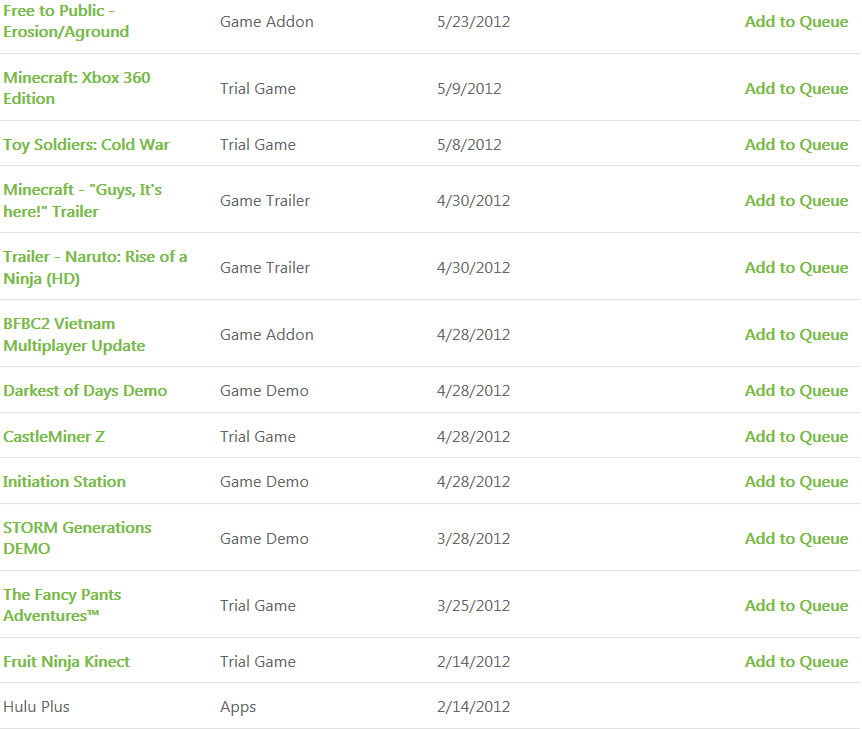This screenshot has height=729, width=862.
Task: Open Minecraft: Xbox 360 Edition title
Action: (x=77, y=88)
